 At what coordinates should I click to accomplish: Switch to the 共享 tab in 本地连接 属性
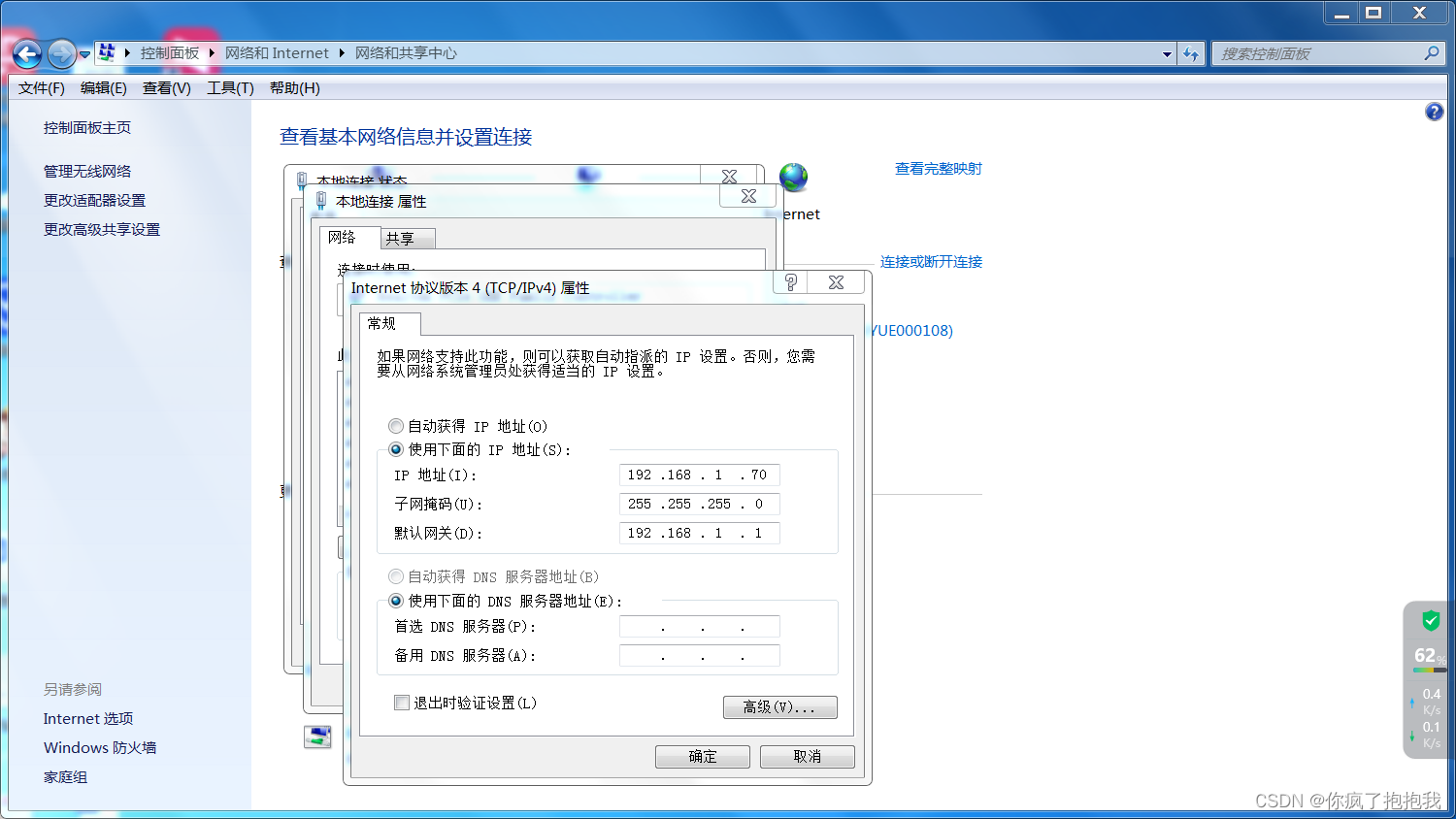[x=408, y=239]
